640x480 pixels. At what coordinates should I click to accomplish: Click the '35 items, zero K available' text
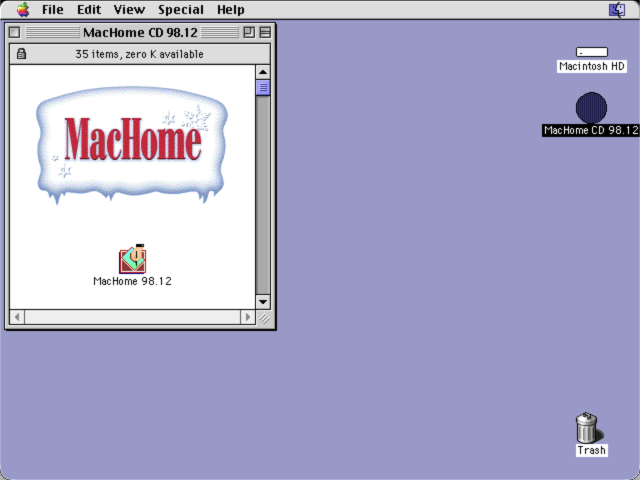coord(139,54)
